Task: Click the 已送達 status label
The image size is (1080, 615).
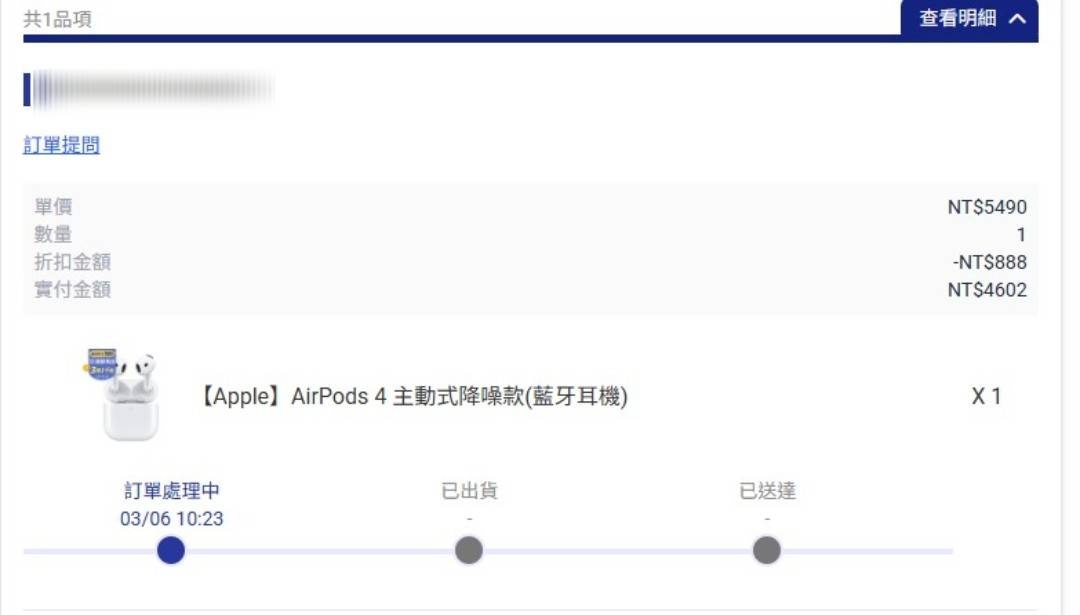Action: pos(767,491)
